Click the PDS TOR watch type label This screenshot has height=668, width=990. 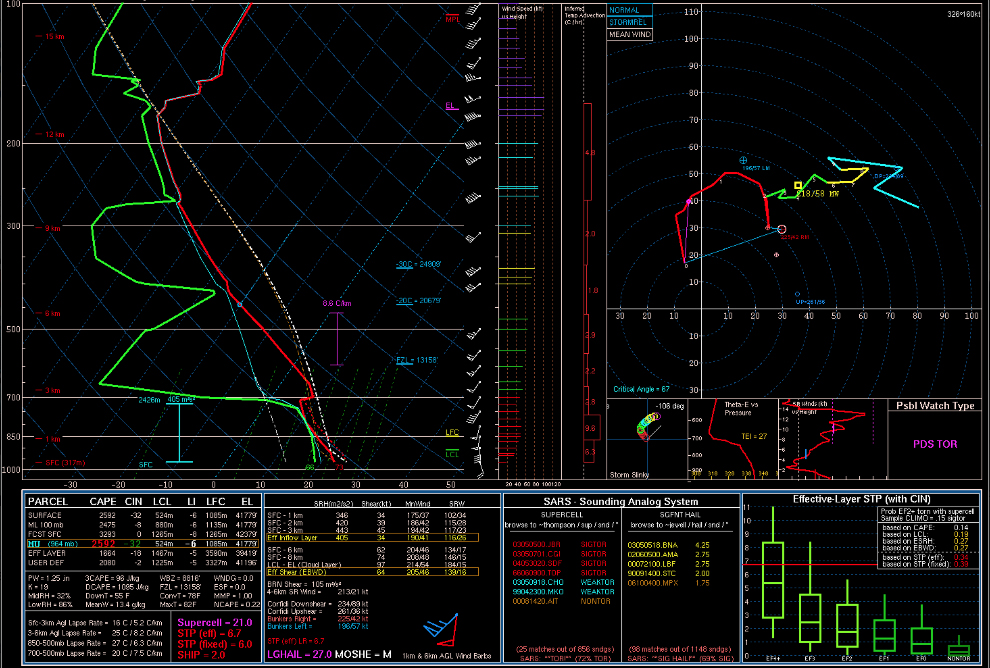[936, 442]
